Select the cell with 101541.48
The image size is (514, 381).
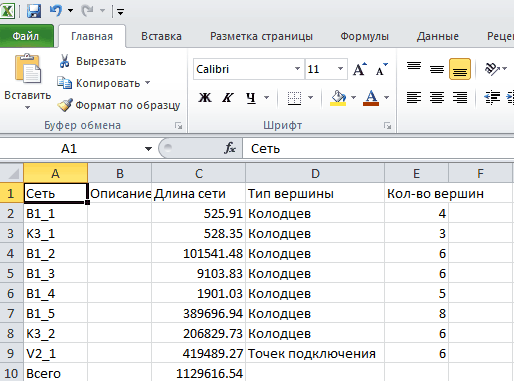[x=199, y=253]
